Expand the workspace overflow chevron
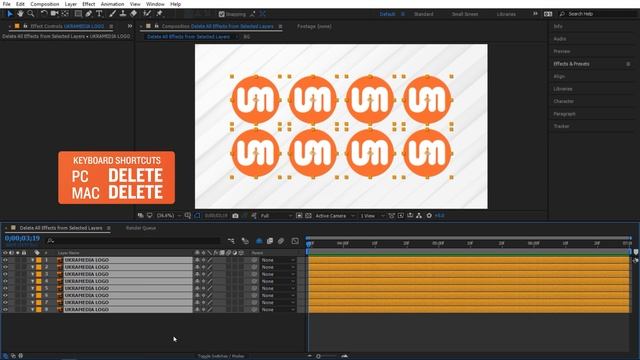The height and width of the screenshot is (360, 640). click(535, 14)
